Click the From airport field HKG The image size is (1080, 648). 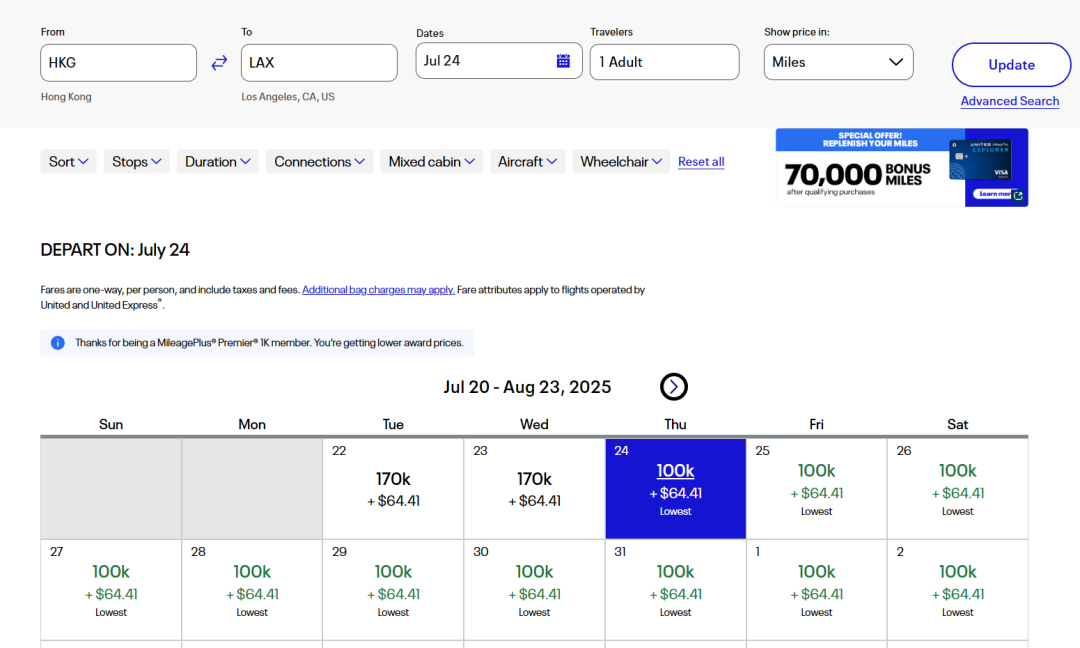click(118, 63)
